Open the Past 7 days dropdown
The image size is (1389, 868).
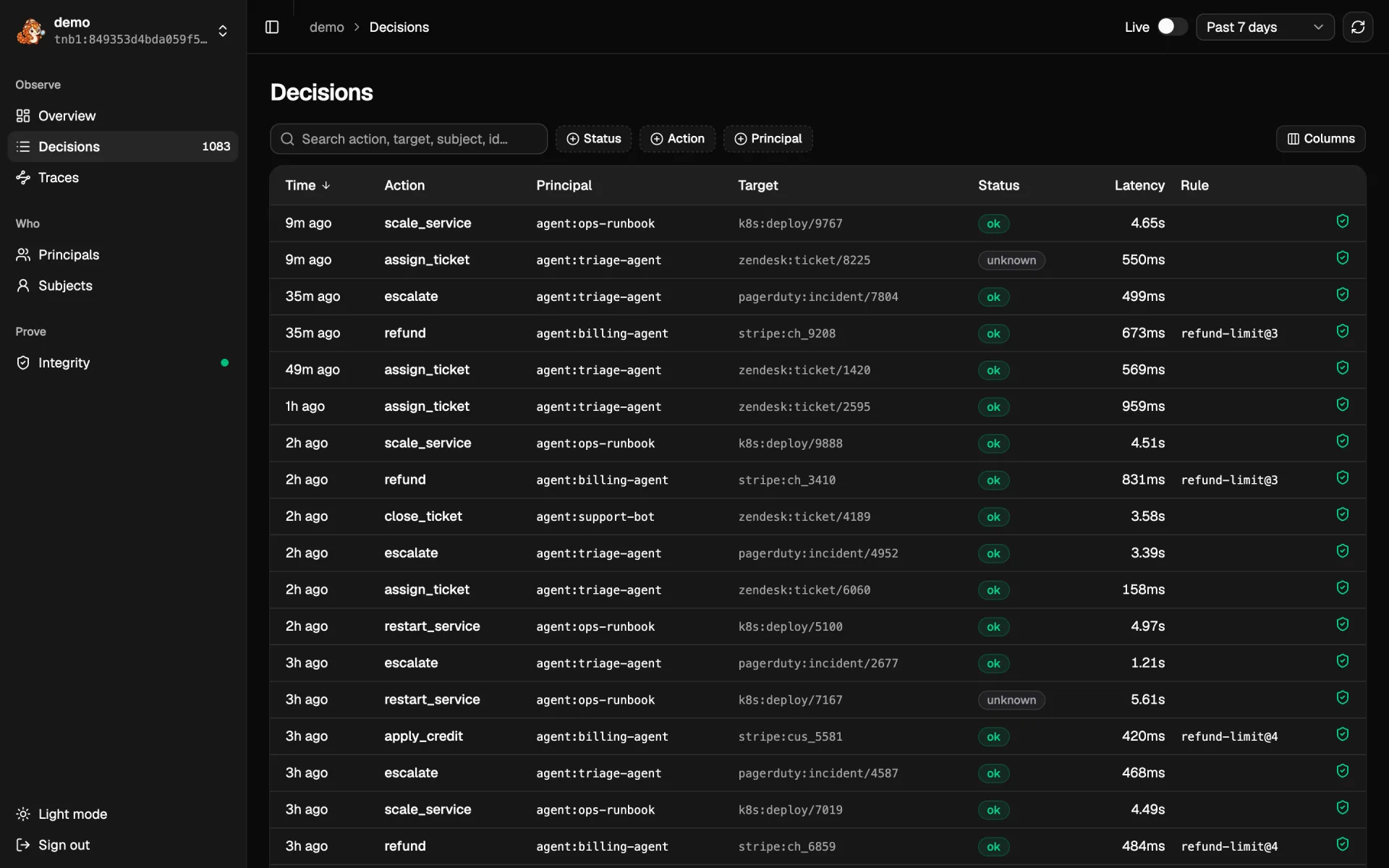coord(1265,27)
